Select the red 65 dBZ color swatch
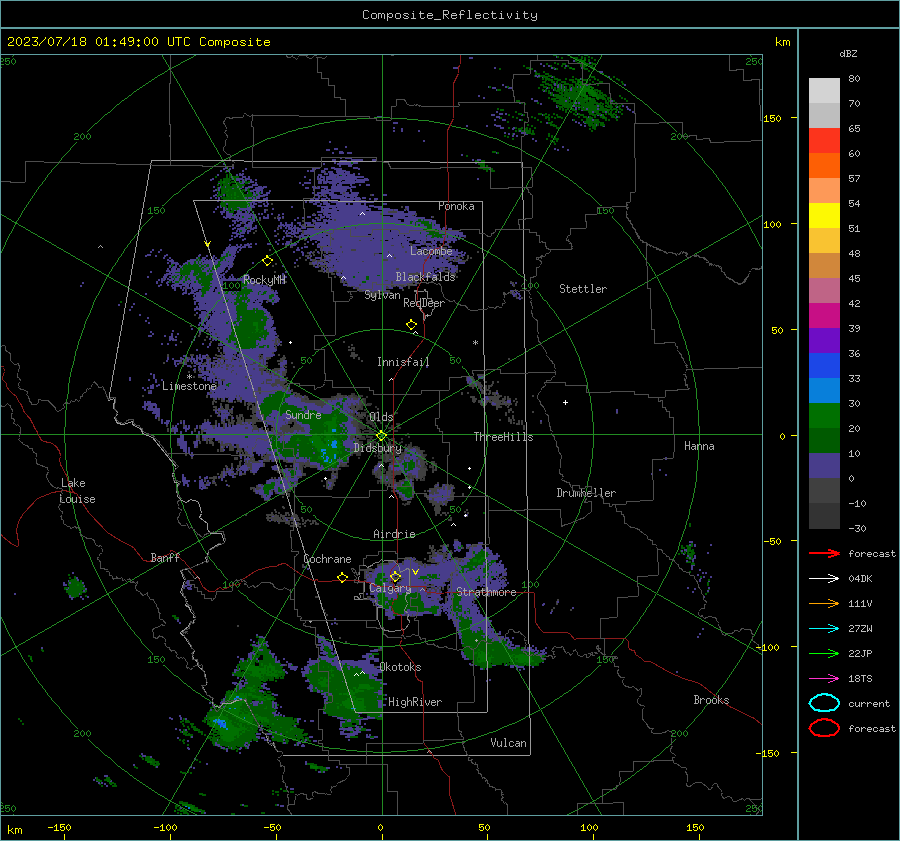 pyautogui.click(x=824, y=140)
